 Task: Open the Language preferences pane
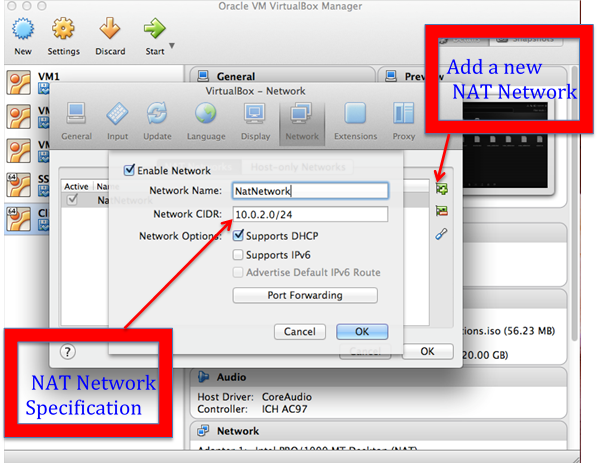[206, 114]
